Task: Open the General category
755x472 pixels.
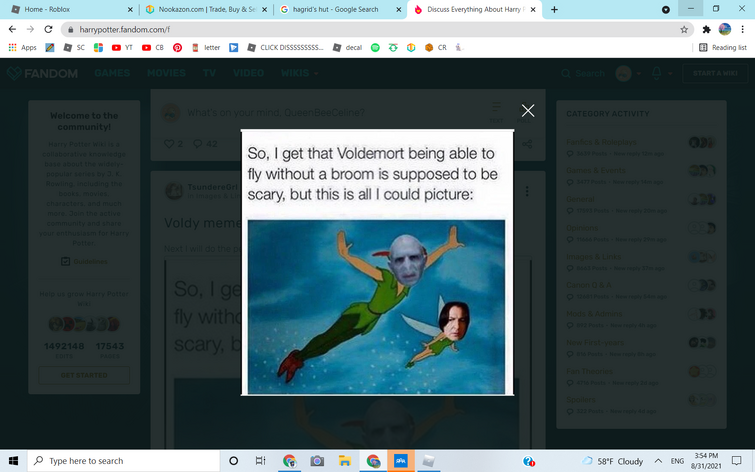Action: pyautogui.click(x=580, y=199)
